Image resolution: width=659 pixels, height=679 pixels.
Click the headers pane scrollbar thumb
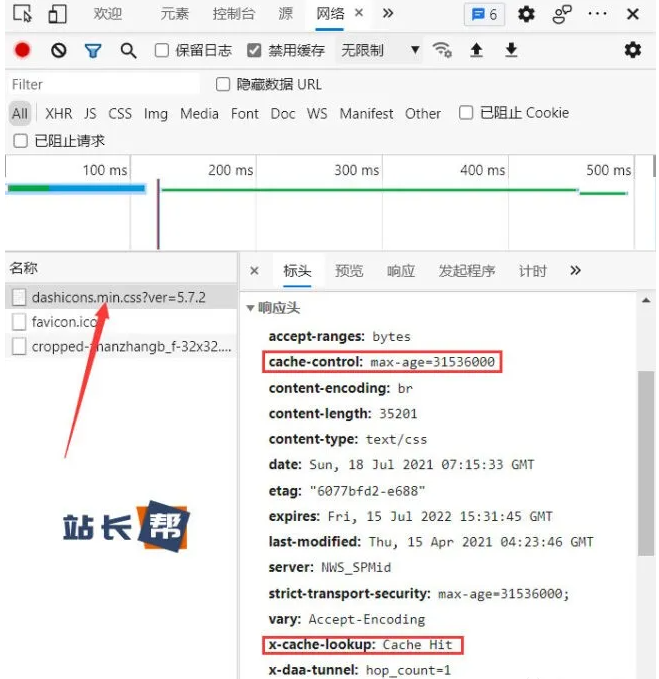pyautogui.click(x=646, y=462)
